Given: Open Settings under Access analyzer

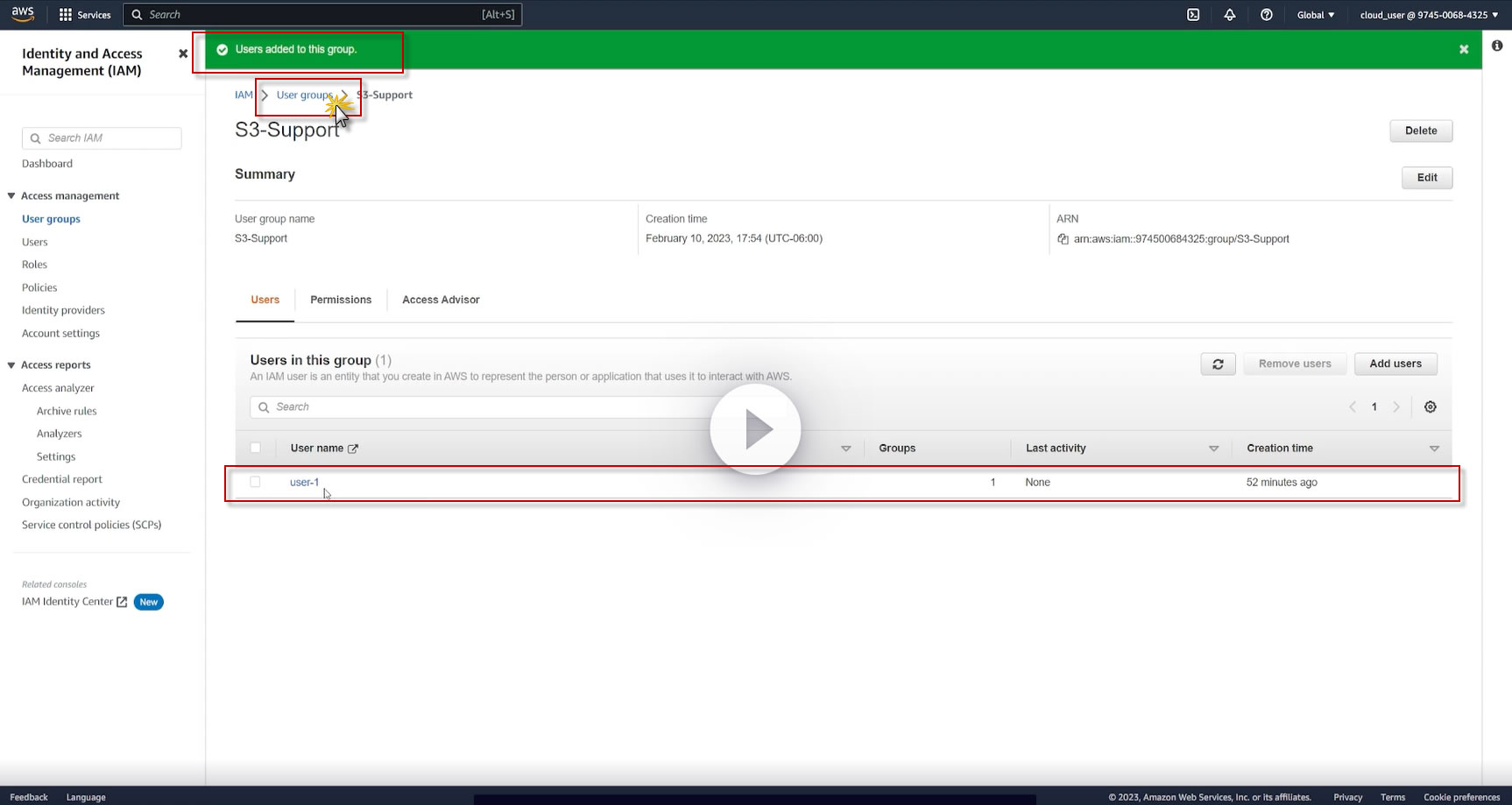Looking at the screenshot, I should 56,456.
